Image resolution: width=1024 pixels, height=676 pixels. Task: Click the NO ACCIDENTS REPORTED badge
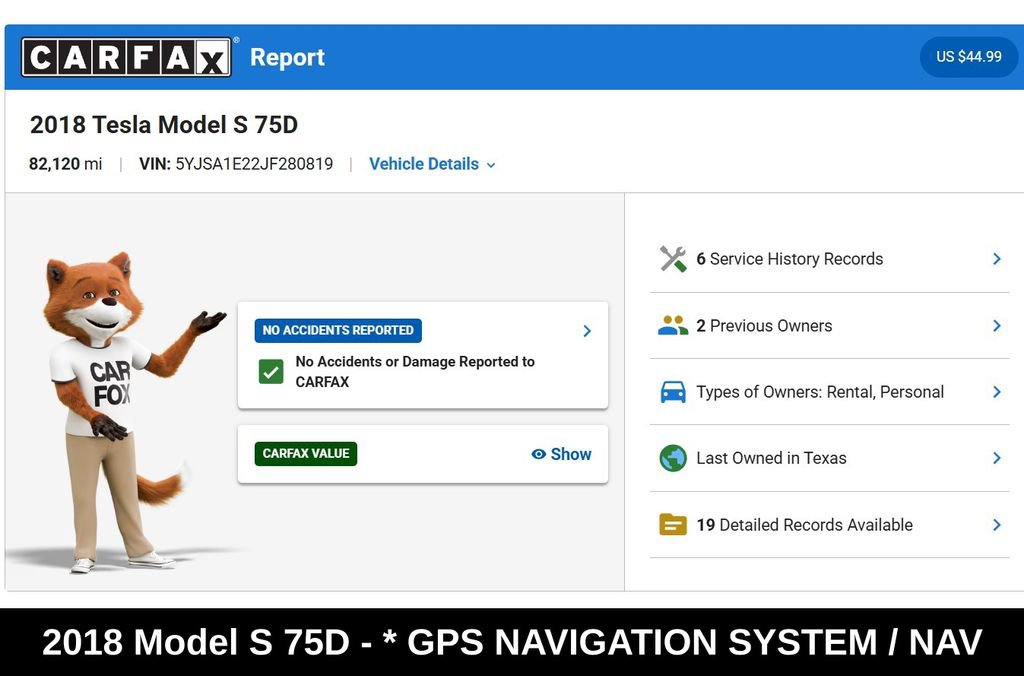point(338,330)
